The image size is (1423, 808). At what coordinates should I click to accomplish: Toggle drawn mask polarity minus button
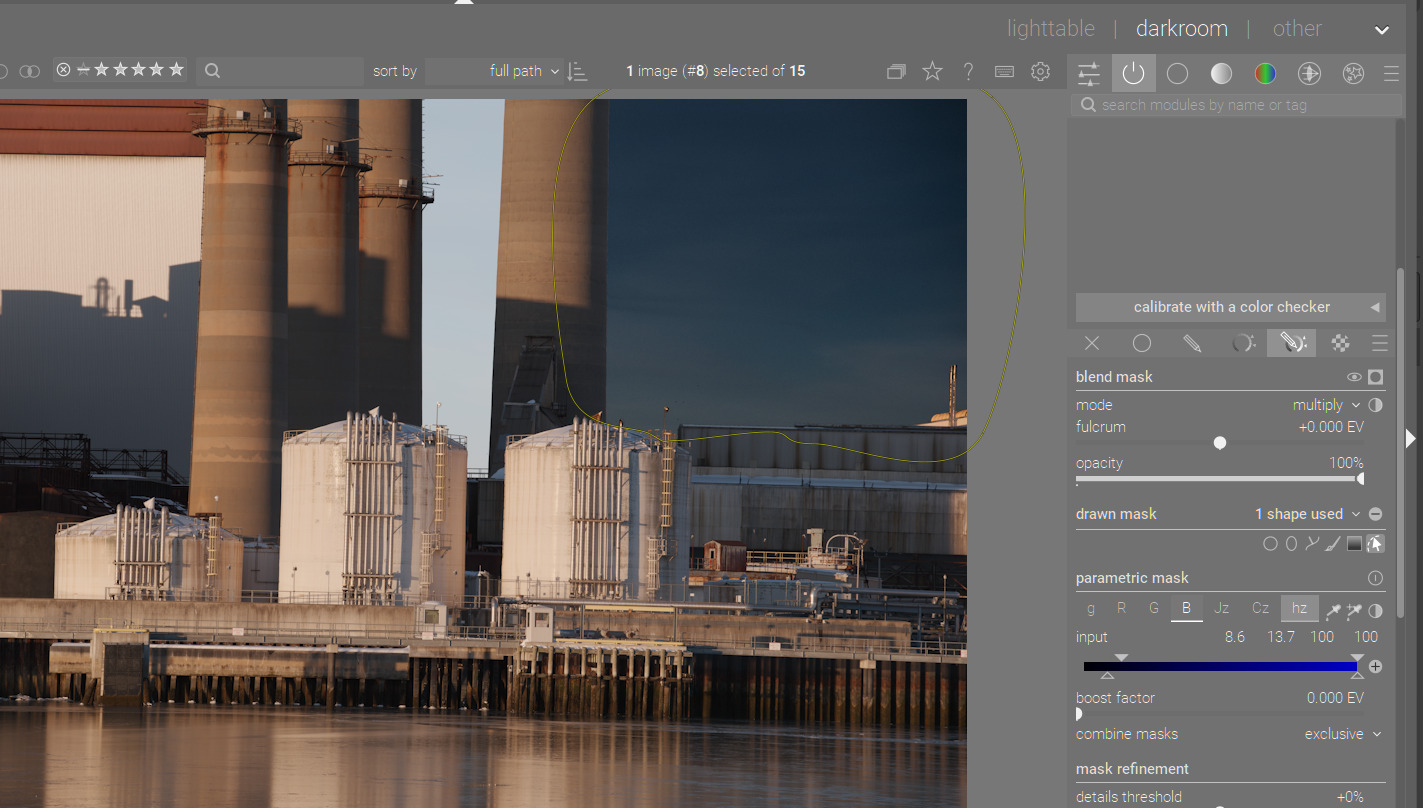(1375, 514)
